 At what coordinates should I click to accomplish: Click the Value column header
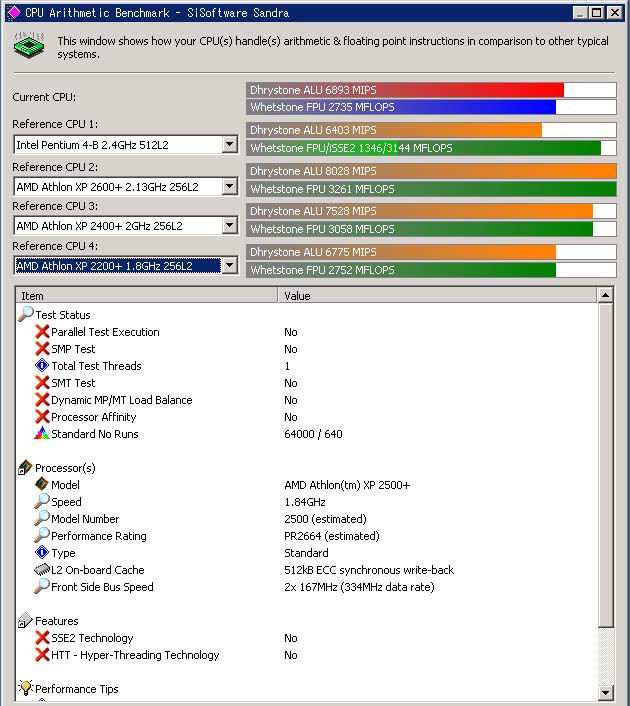click(x=436, y=296)
